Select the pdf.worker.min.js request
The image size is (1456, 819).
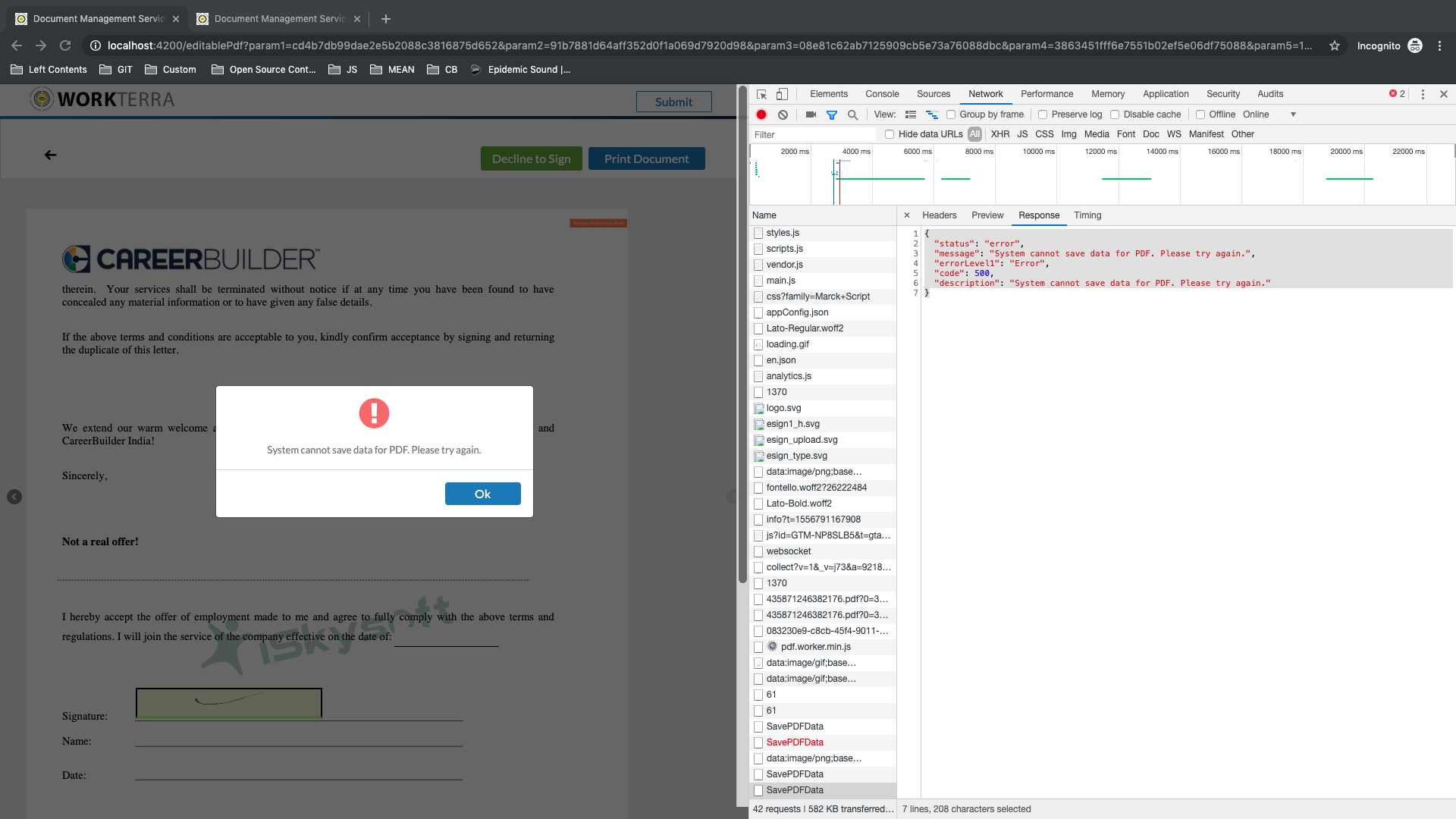click(x=823, y=647)
